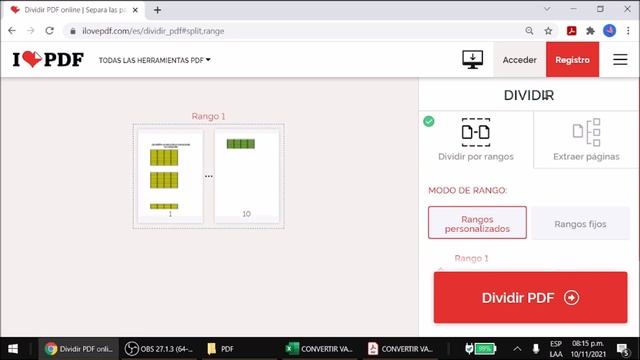
Task: Bookmark this page with the star
Action: (x=548, y=31)
